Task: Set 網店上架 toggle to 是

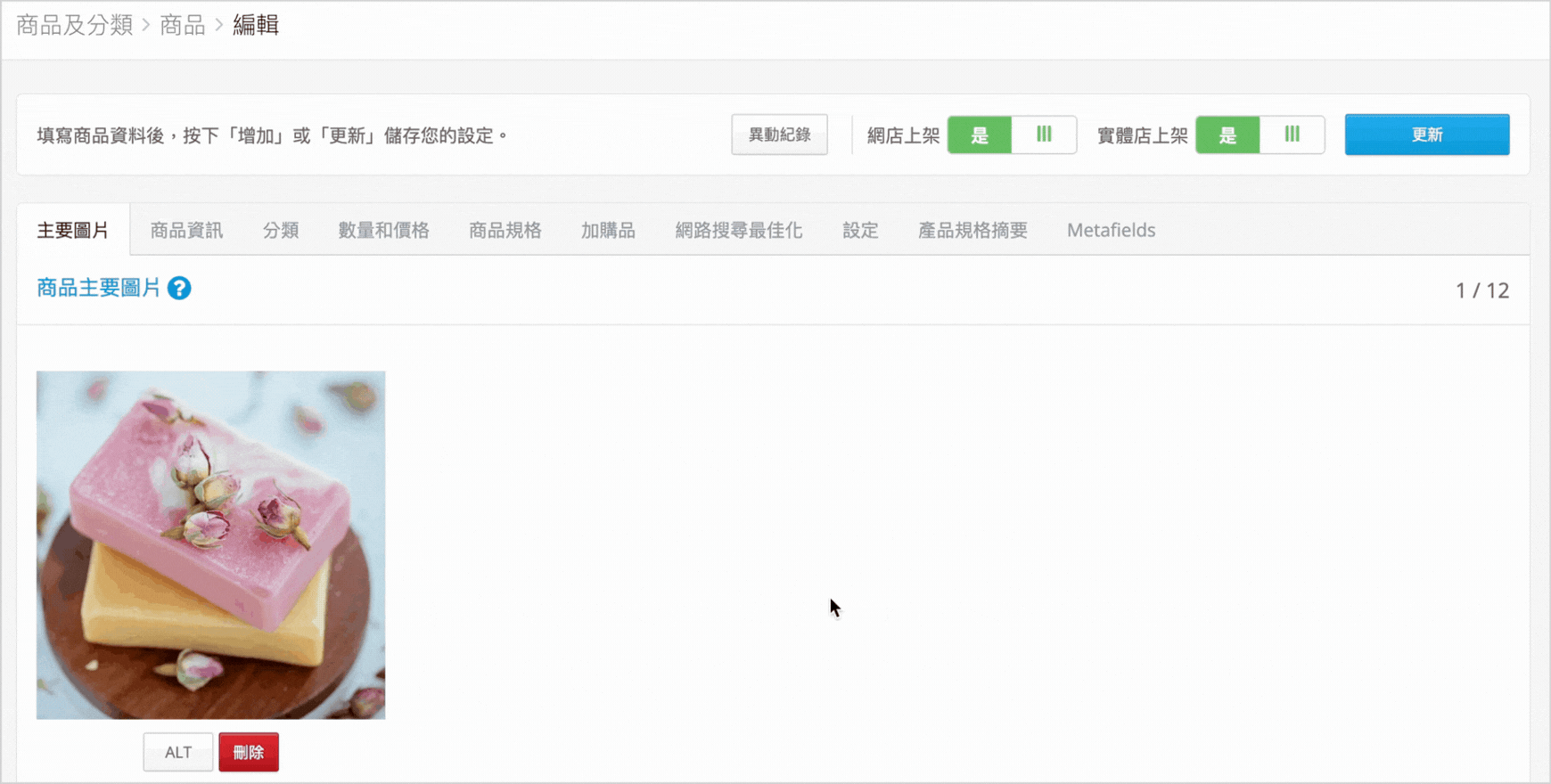Action: pyautogui.click(x=980, y=135)
